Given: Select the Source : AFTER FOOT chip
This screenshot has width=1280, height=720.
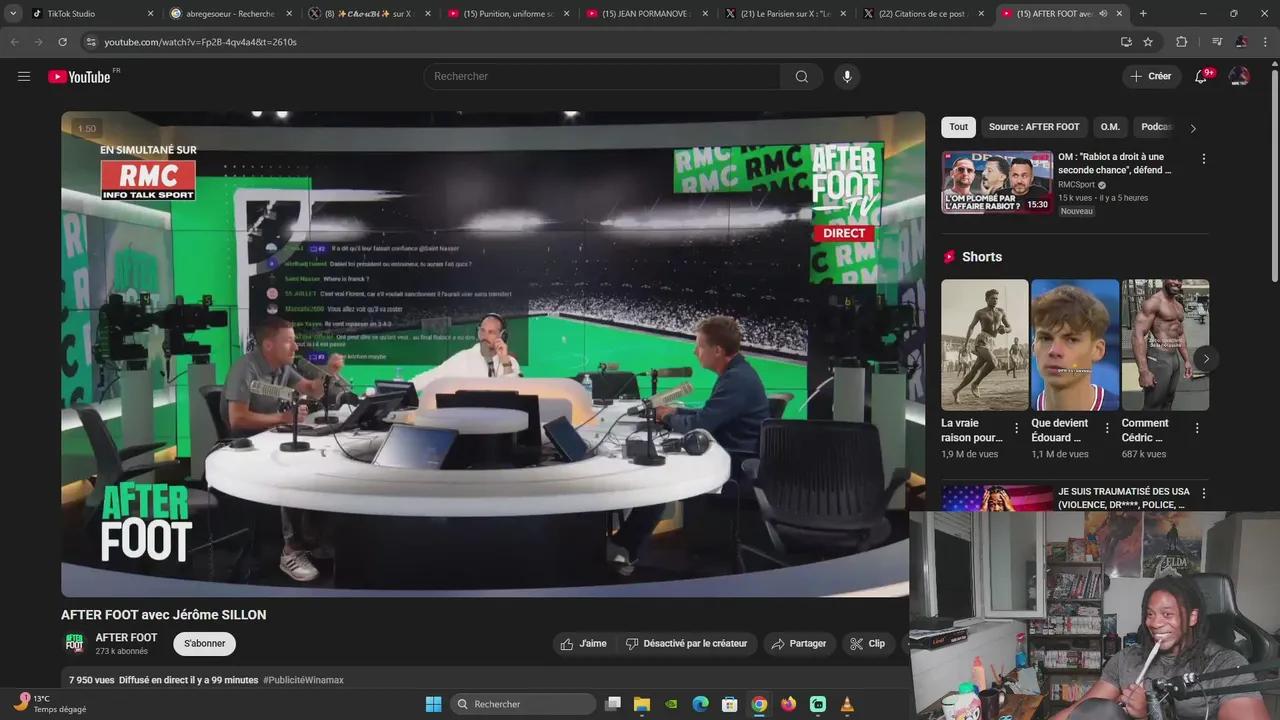Looking at the screenshot, I should pyautogui.click(x=1034, y=127).
